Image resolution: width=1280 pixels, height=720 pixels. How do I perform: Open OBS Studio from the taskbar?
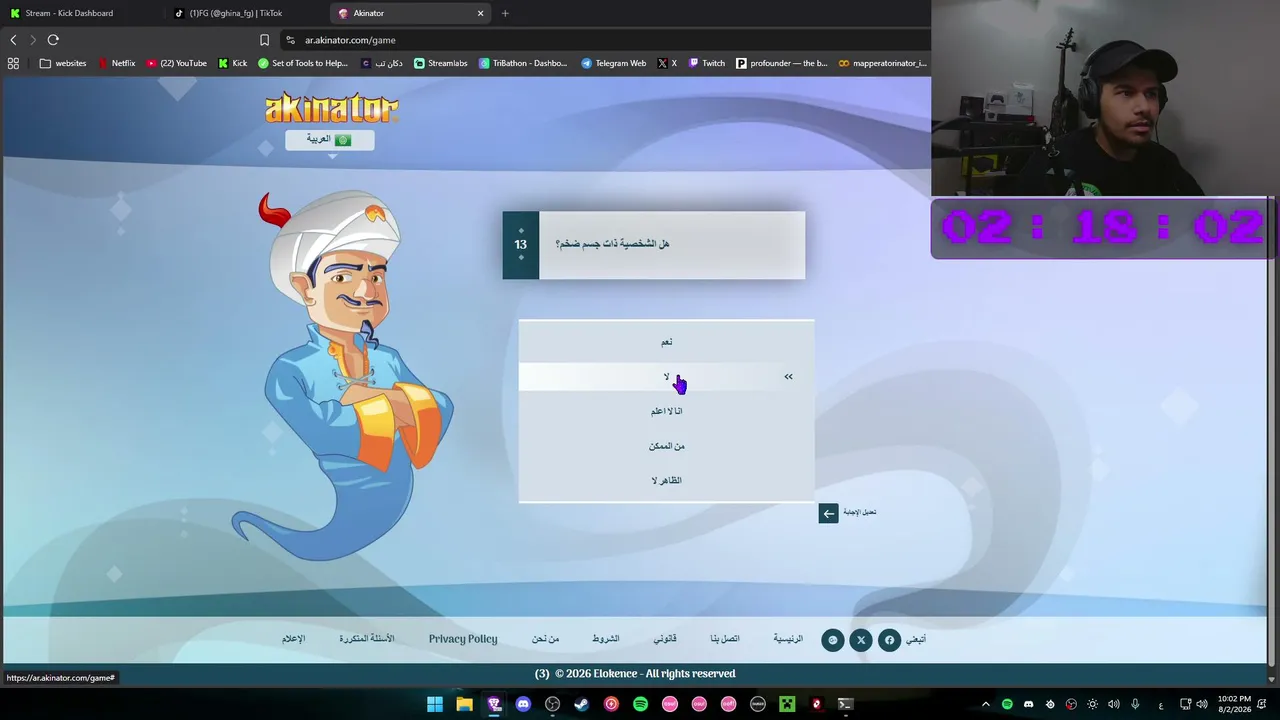click(x=552, y=704)
